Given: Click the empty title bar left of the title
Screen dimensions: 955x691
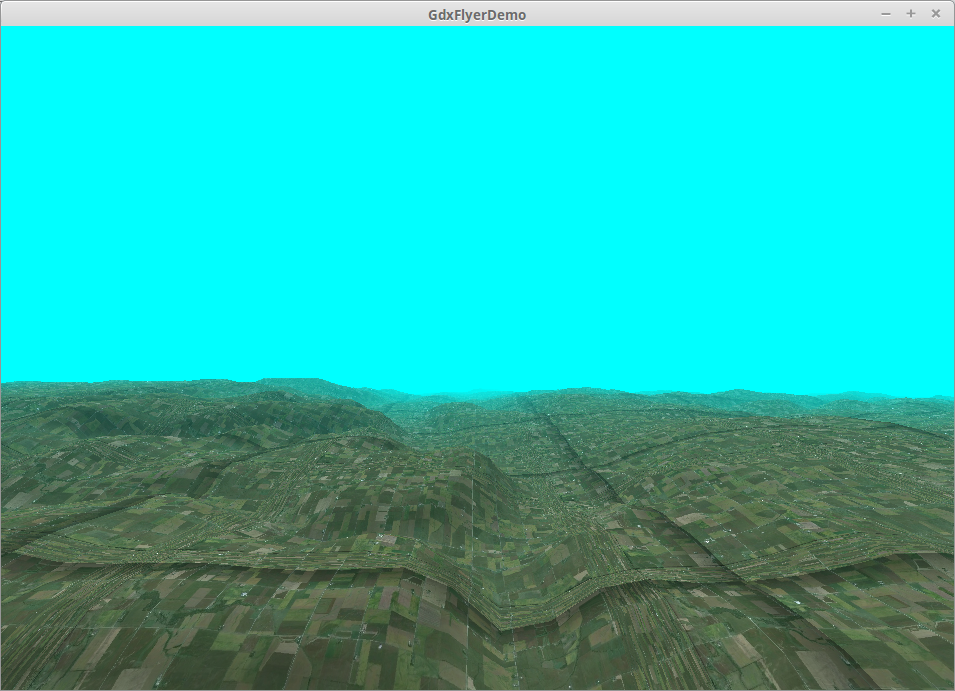Looking at the screenshot, I should coord(200,14).
